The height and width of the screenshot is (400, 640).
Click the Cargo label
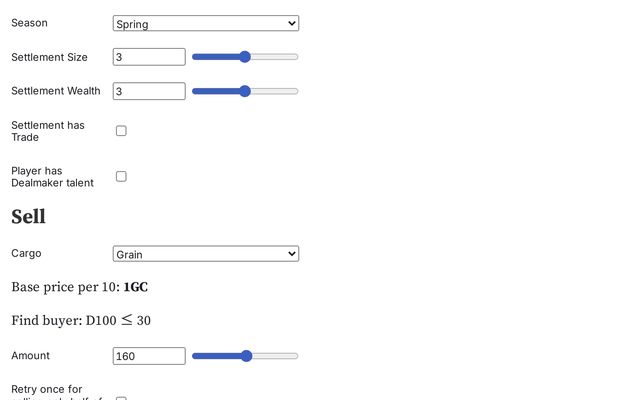click(x=26, y=254)
